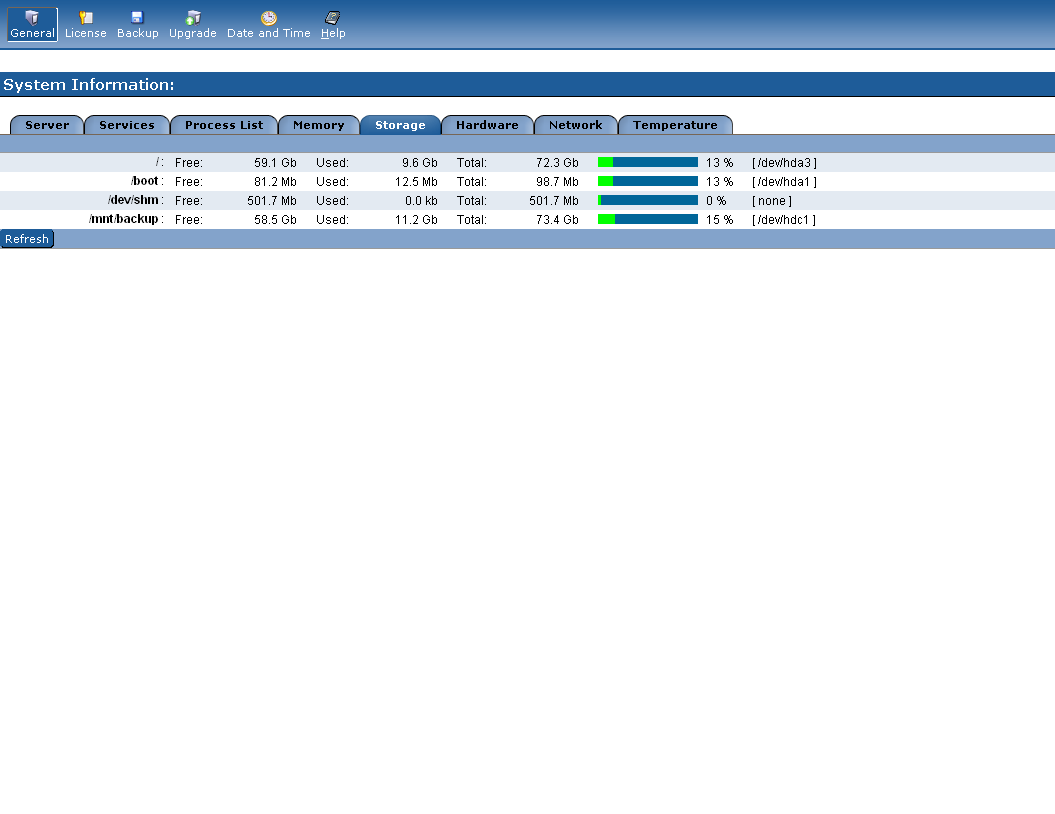Click the Refresh button
The image size is (1055, 814).
(x=27, y=239)
